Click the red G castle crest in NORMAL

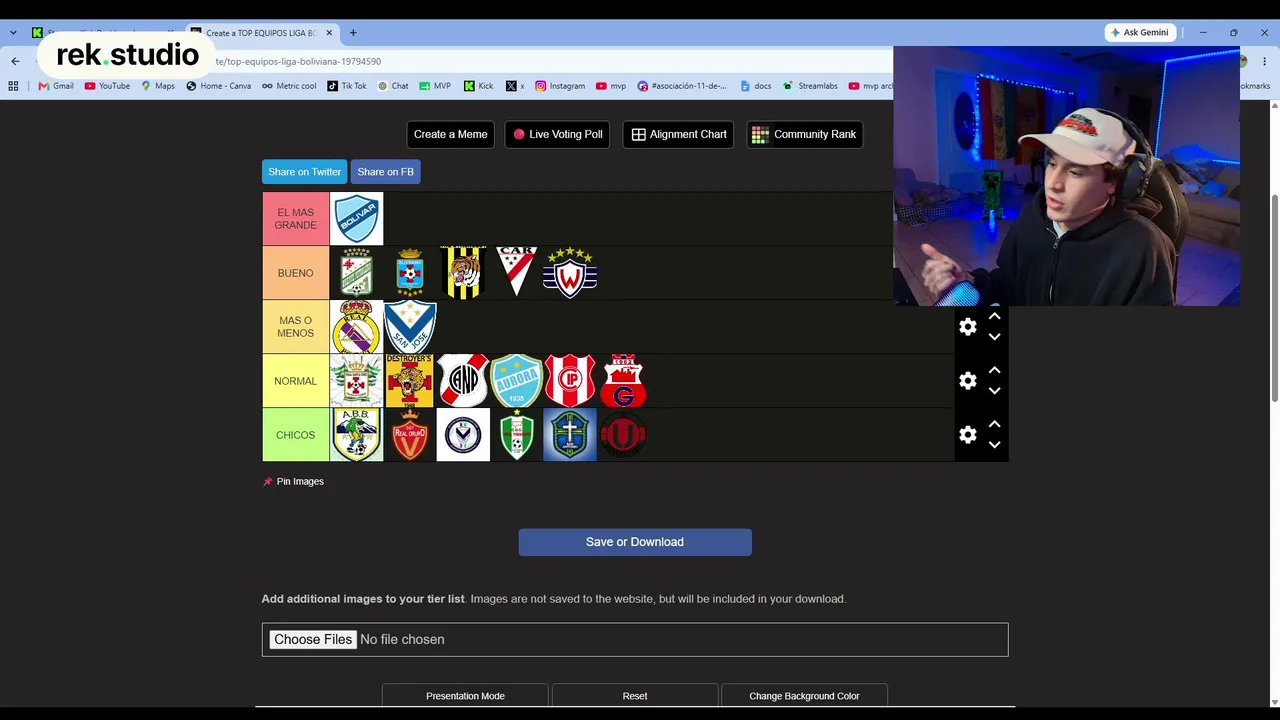coord(623,381)
